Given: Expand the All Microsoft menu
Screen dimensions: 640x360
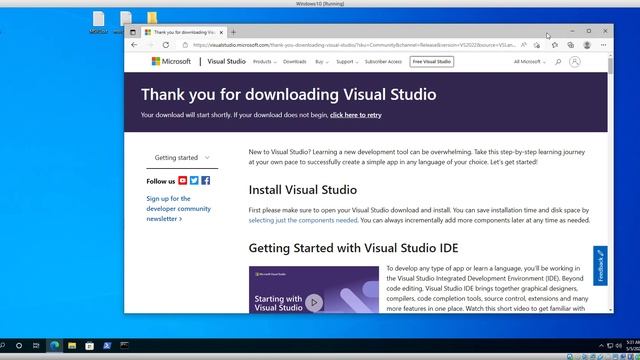Looking at the screenshot, I should click(x=529, y=62).
